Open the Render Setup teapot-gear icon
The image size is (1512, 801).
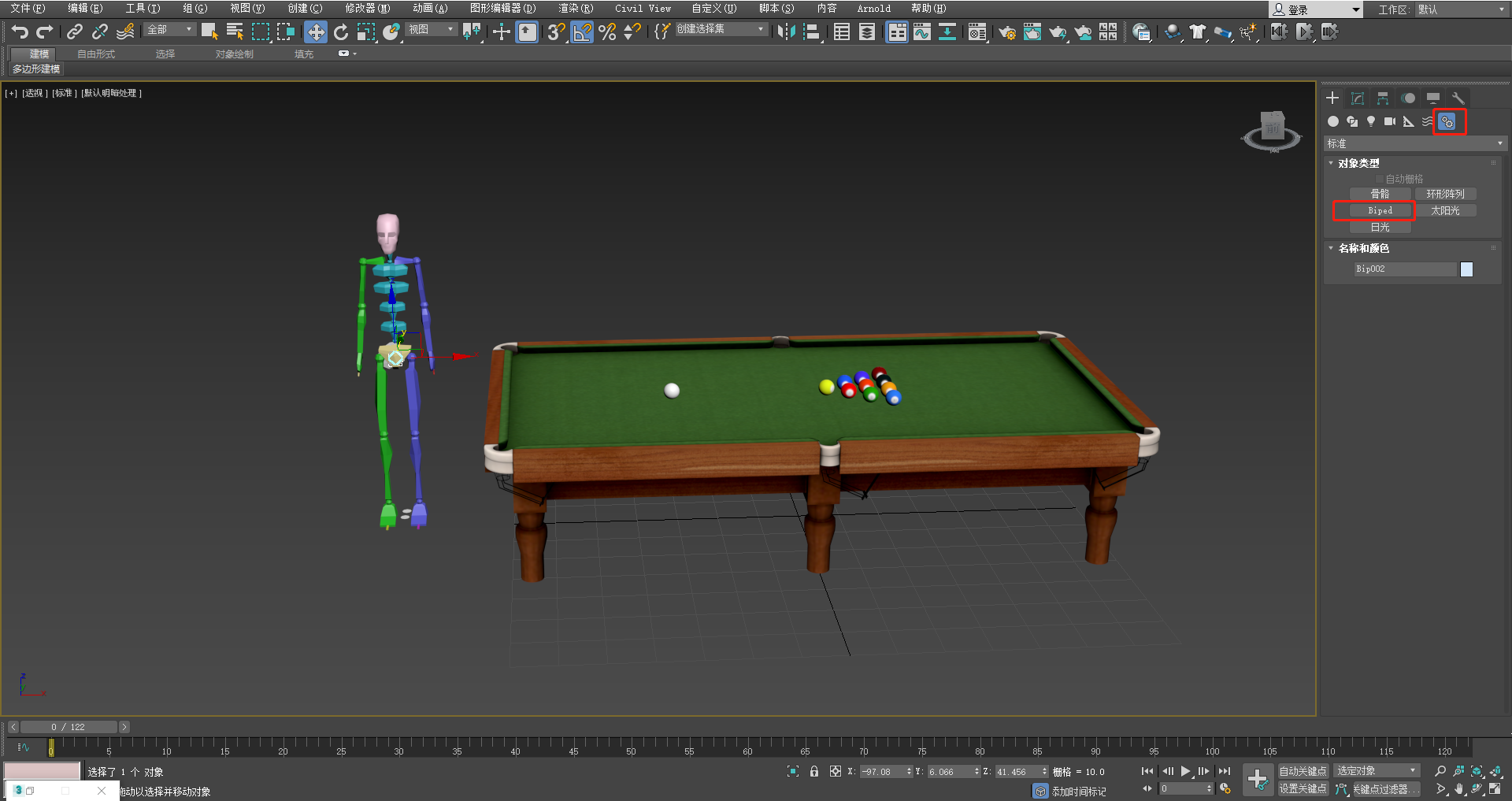[1006, 32]
